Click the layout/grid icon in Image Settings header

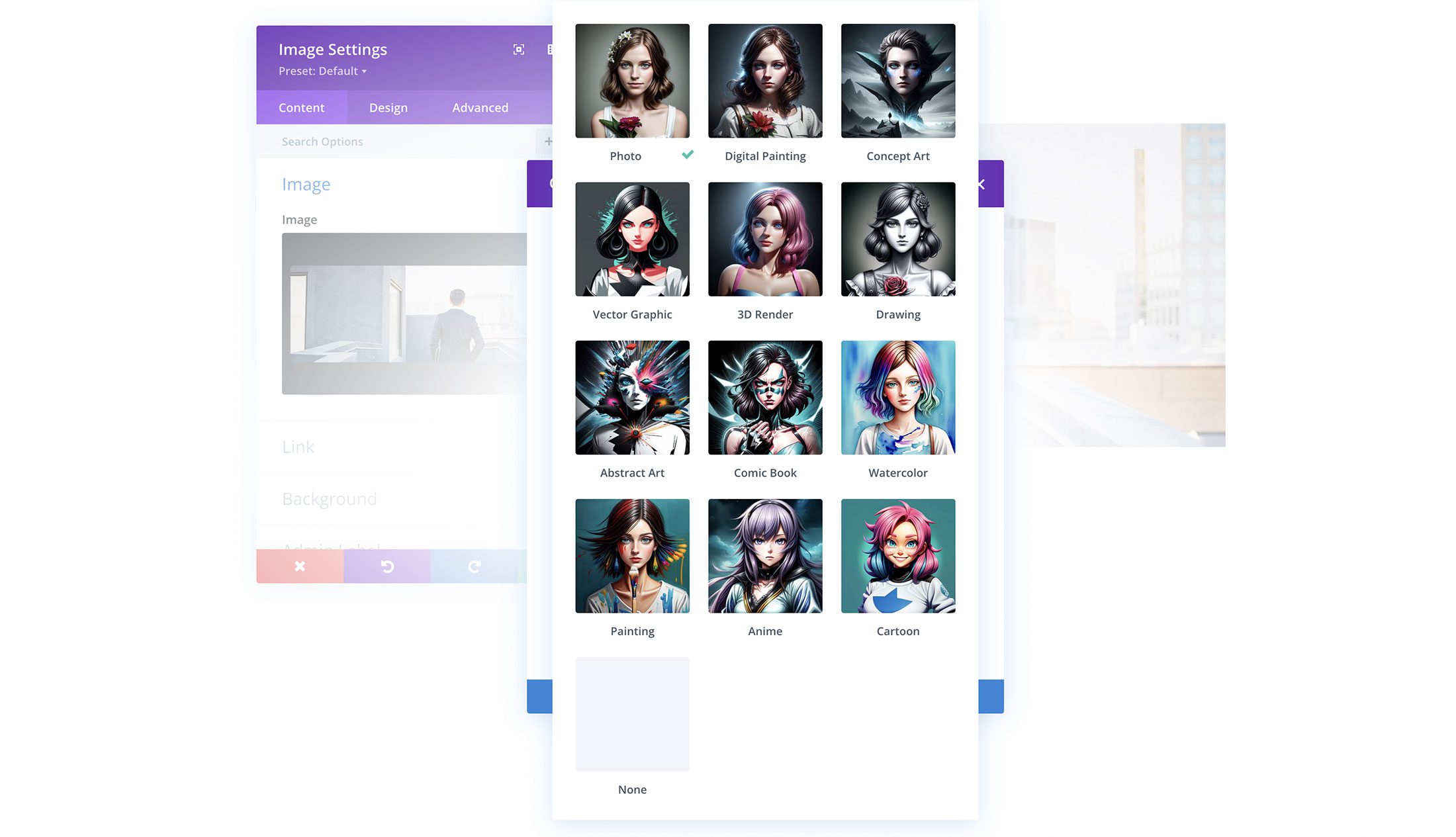tap(550, 49)
